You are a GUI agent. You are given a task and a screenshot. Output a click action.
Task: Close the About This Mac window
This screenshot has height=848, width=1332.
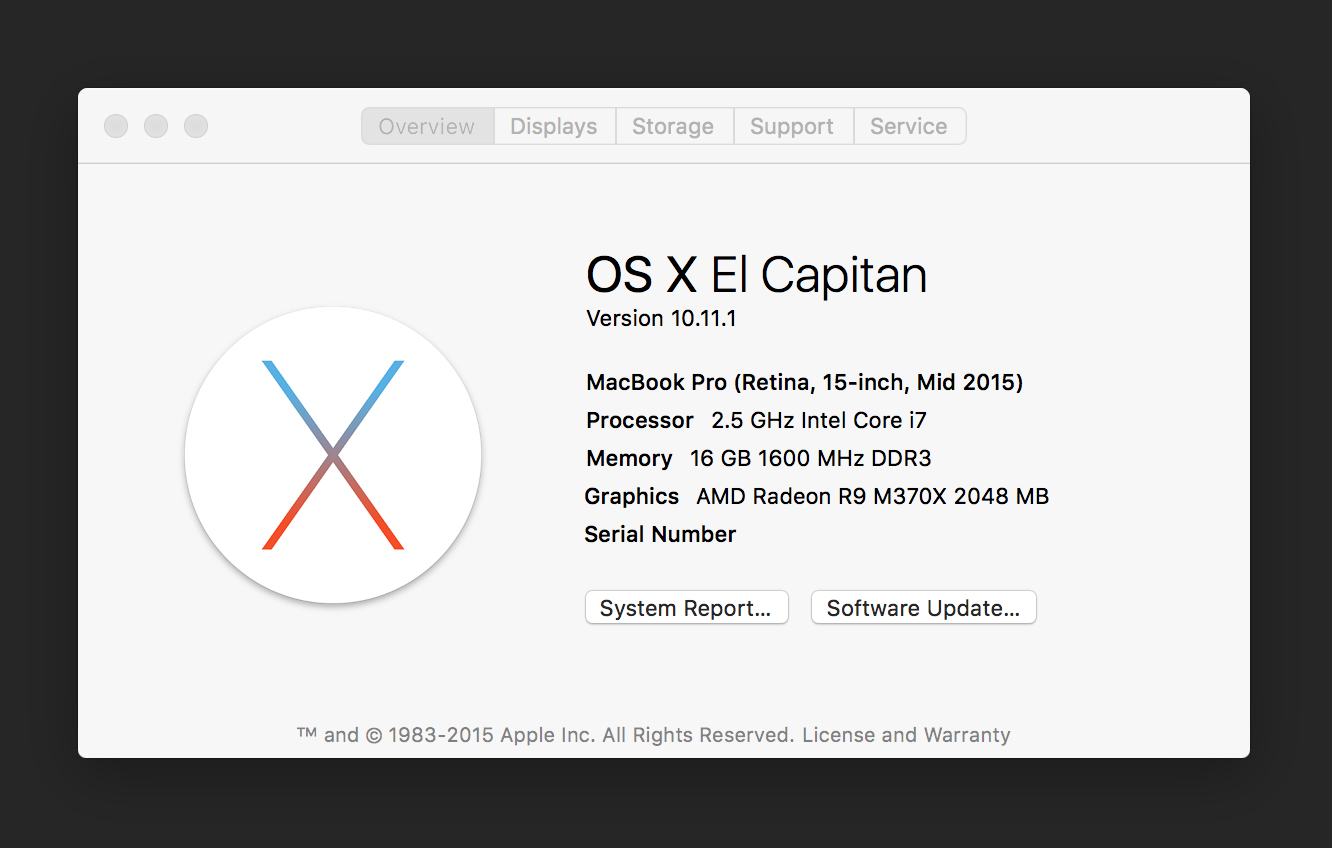116,126
